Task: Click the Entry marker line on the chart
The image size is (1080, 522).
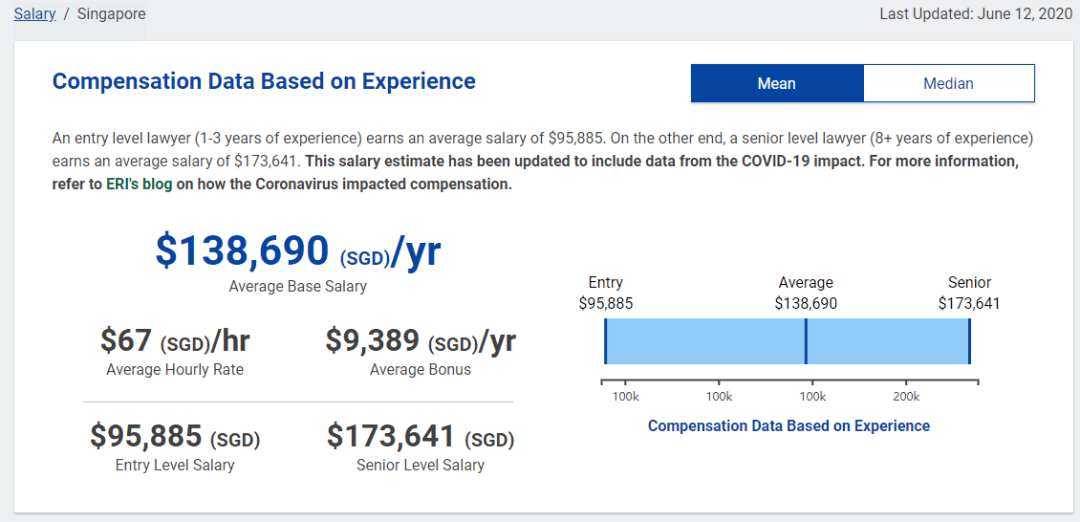Action: (605, 341)
